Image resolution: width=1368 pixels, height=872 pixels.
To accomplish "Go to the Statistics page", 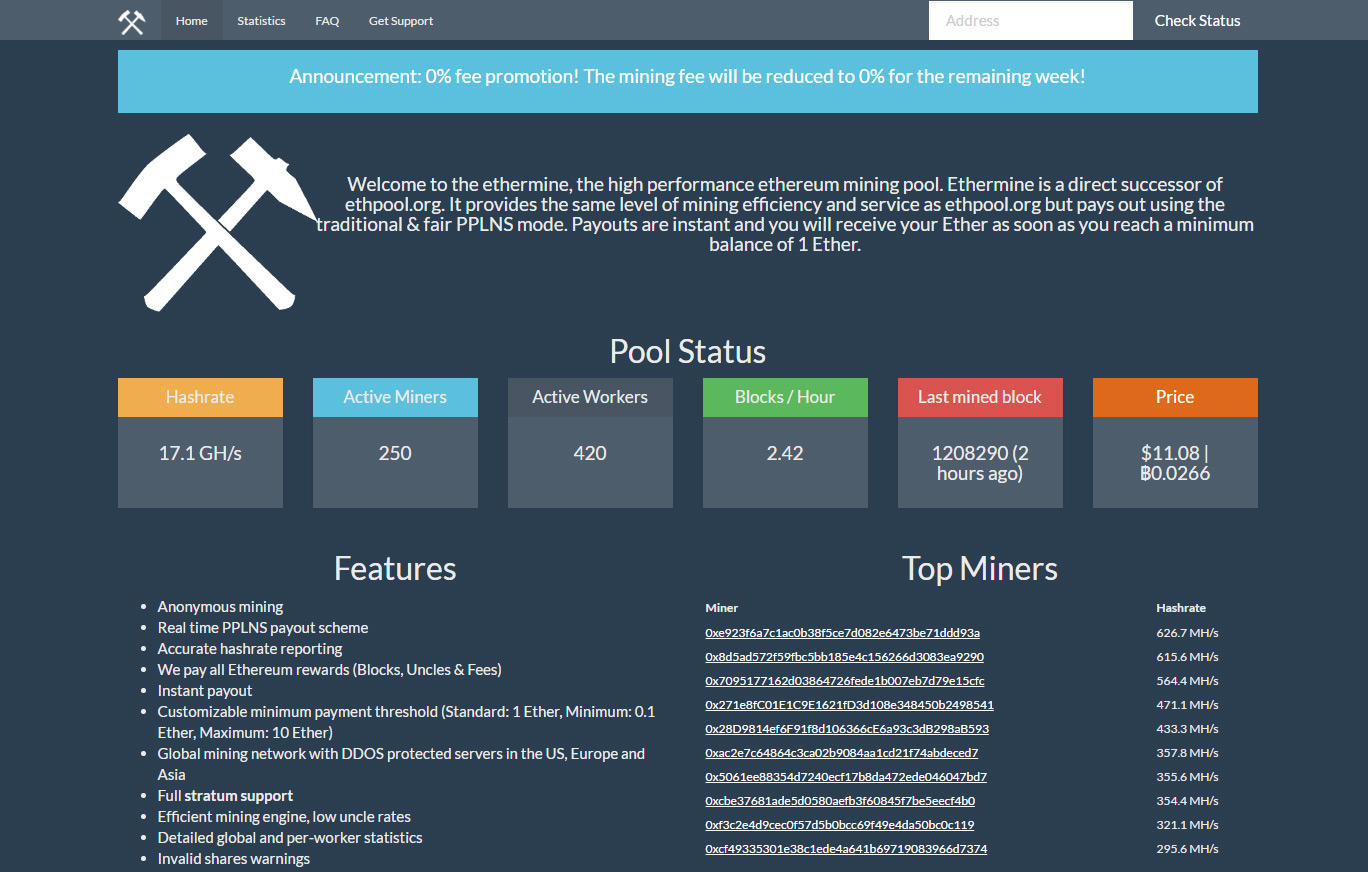I will pos(261,21).
